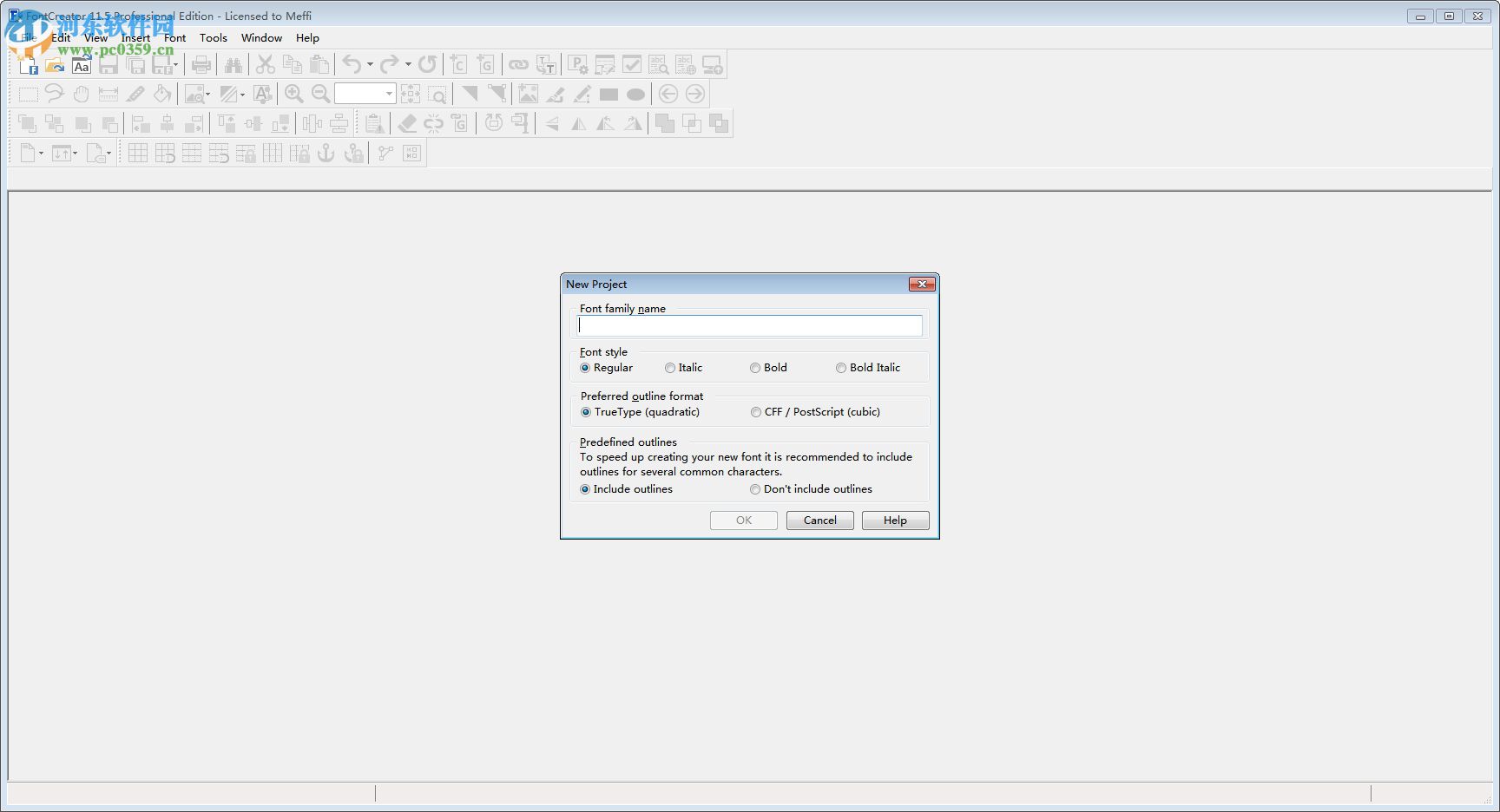Open the Font menu
1500x812 pixels.
tap(175, 37)
